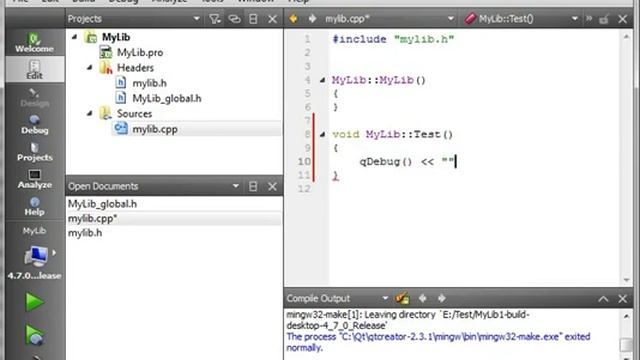640x360 pixels.
Task: Click the green Run button
Action: coord(34,302)
